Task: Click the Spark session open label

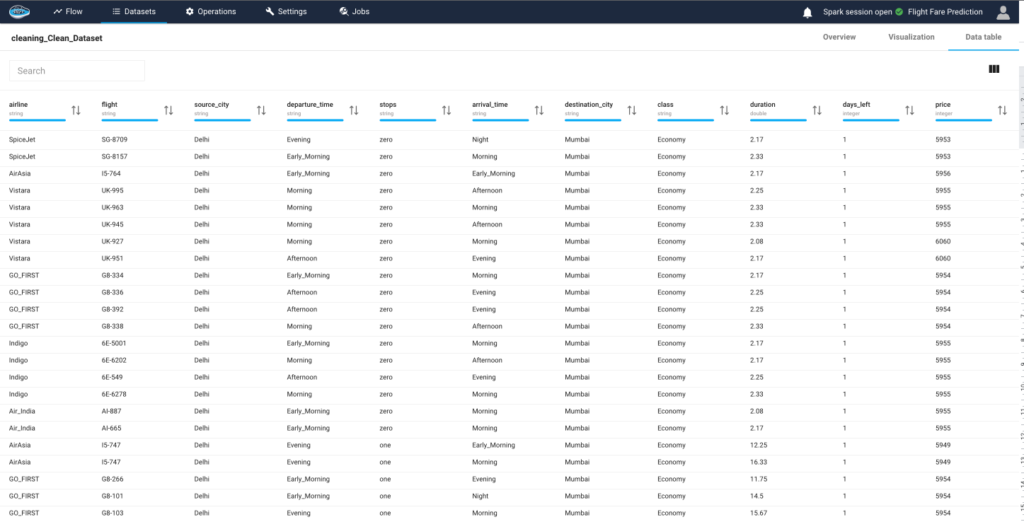Action: click(x=858, y=12)
